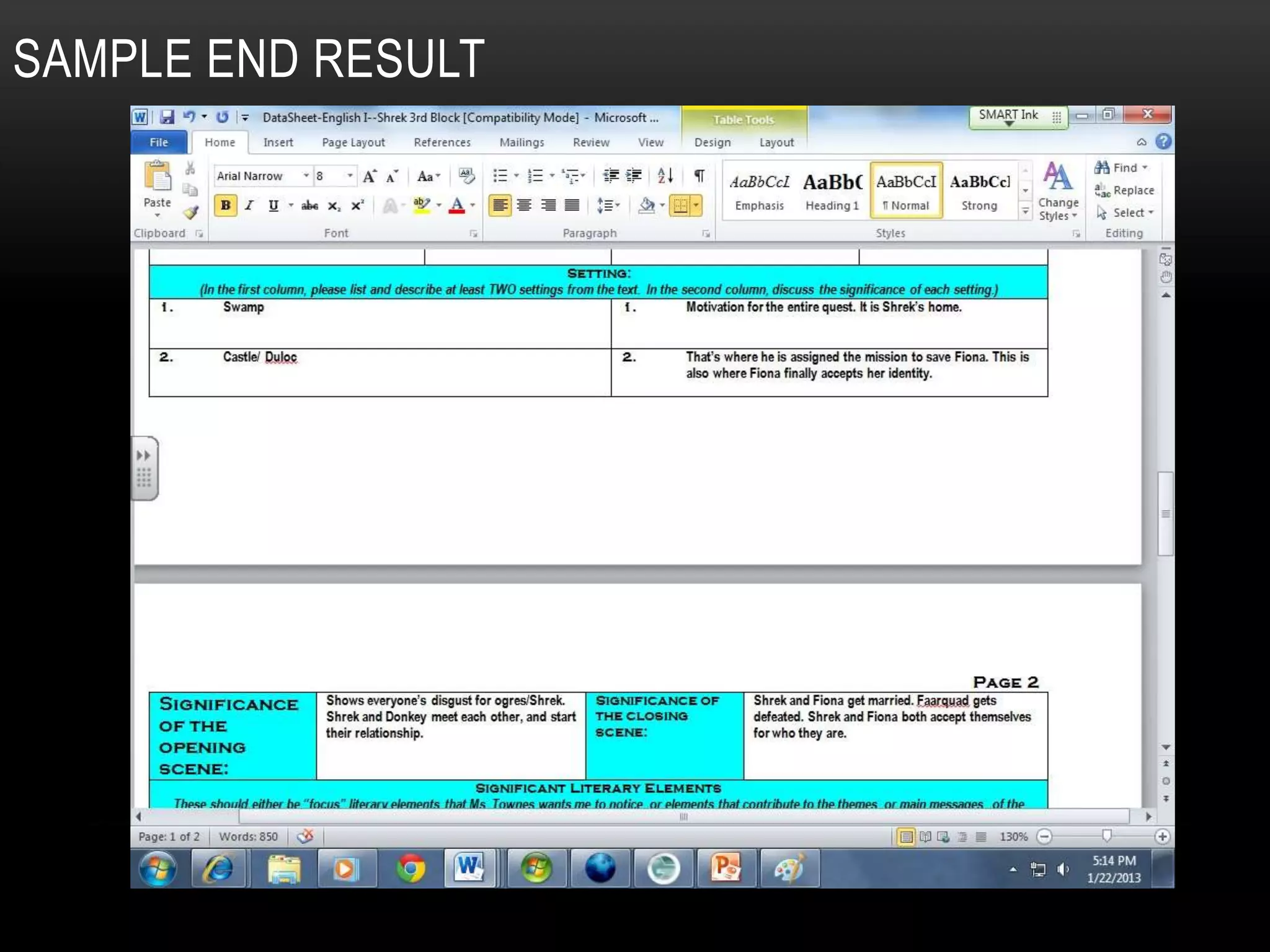Image resolution: width=1270 pixels, height=952 pixels.
Task: Expand the font size dropdown
Action: click(350, 176)
